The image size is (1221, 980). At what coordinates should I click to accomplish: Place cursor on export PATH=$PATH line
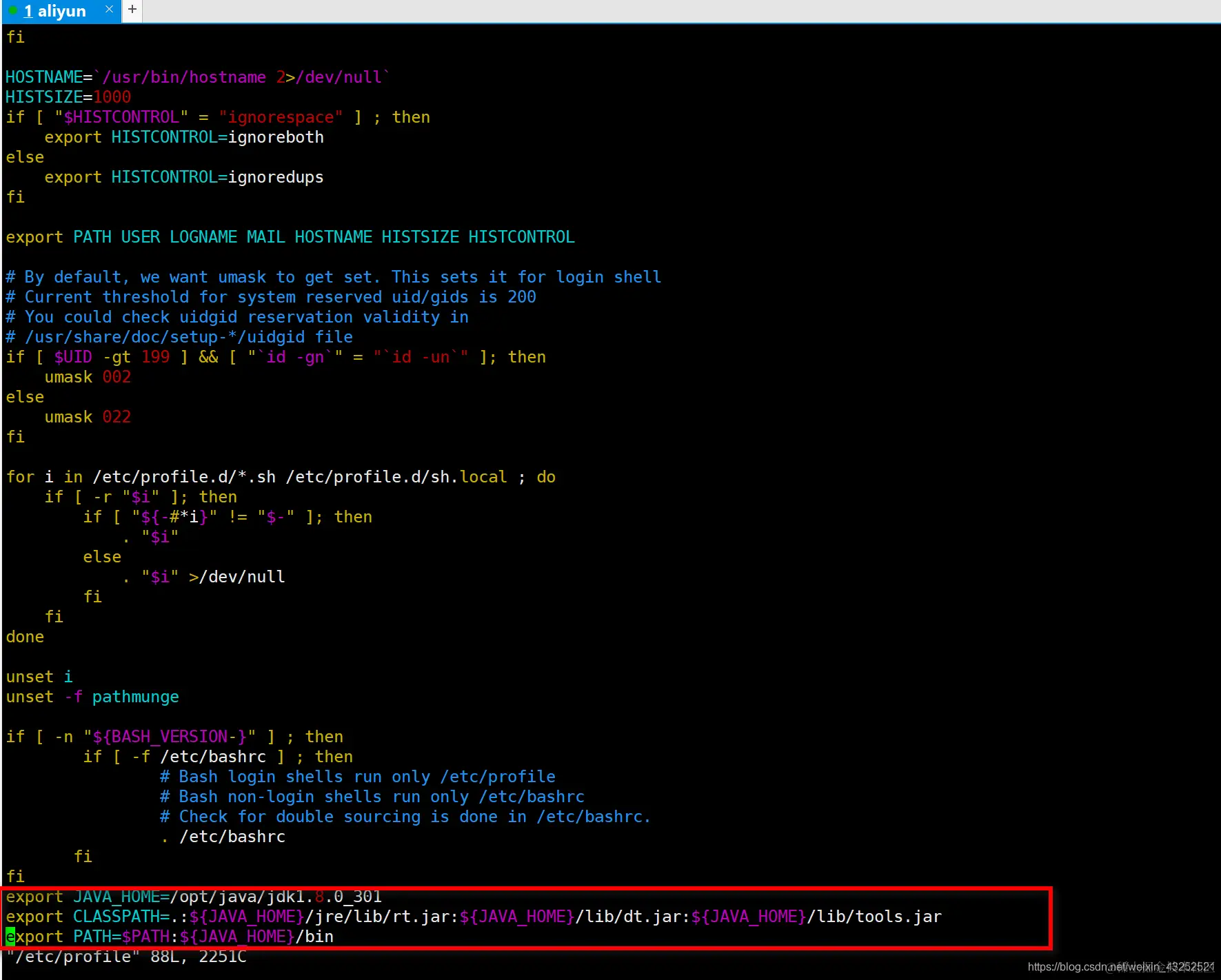coord(170,937)
